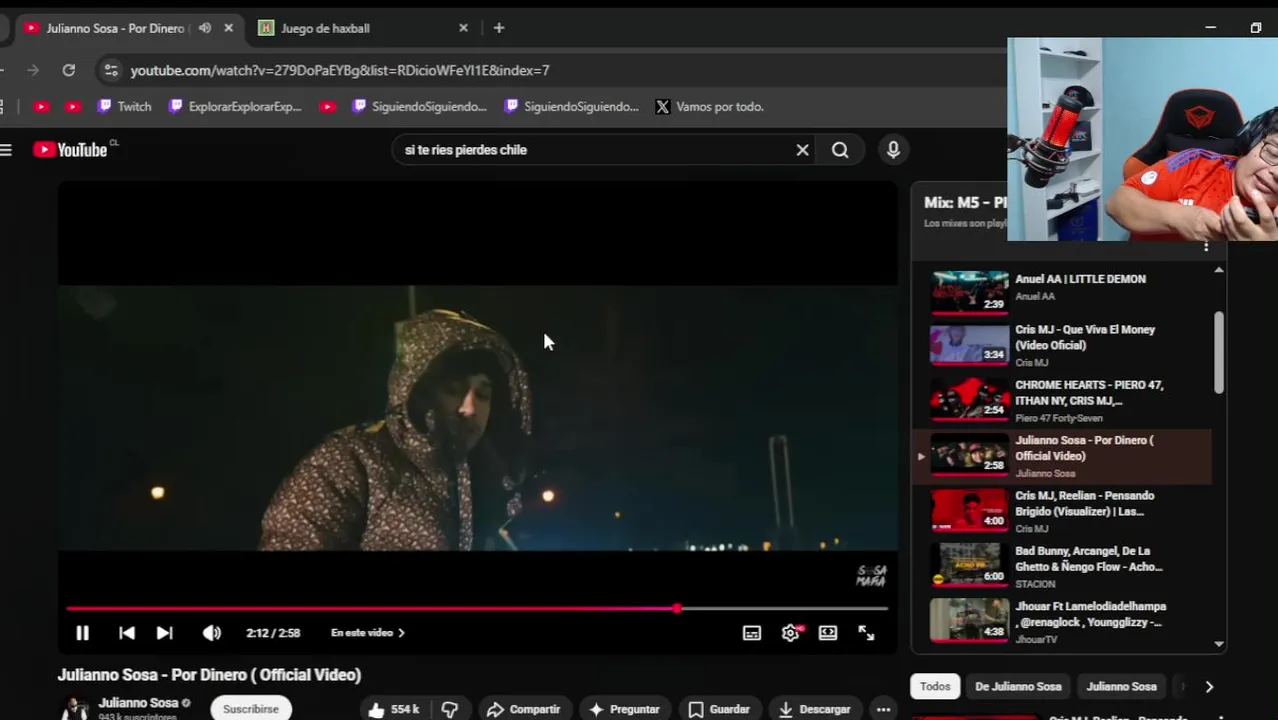Go to previous video in playlist

[127, 633]
